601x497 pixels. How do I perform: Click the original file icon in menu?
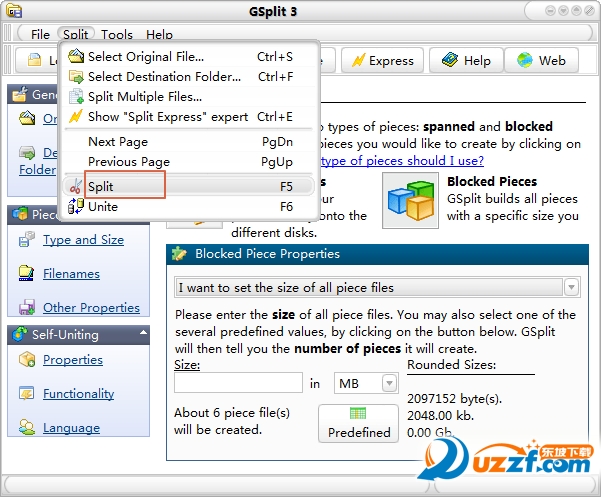point(76,56)
